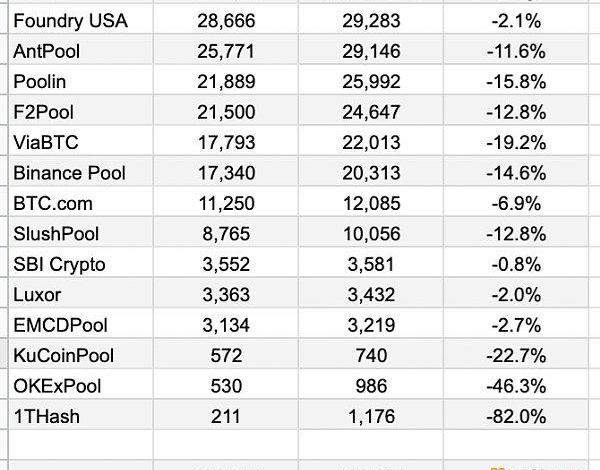Select EMCDPool value 3,134
Image resolution: width=600 pixels, height=470 pixels.
(226, 325)
